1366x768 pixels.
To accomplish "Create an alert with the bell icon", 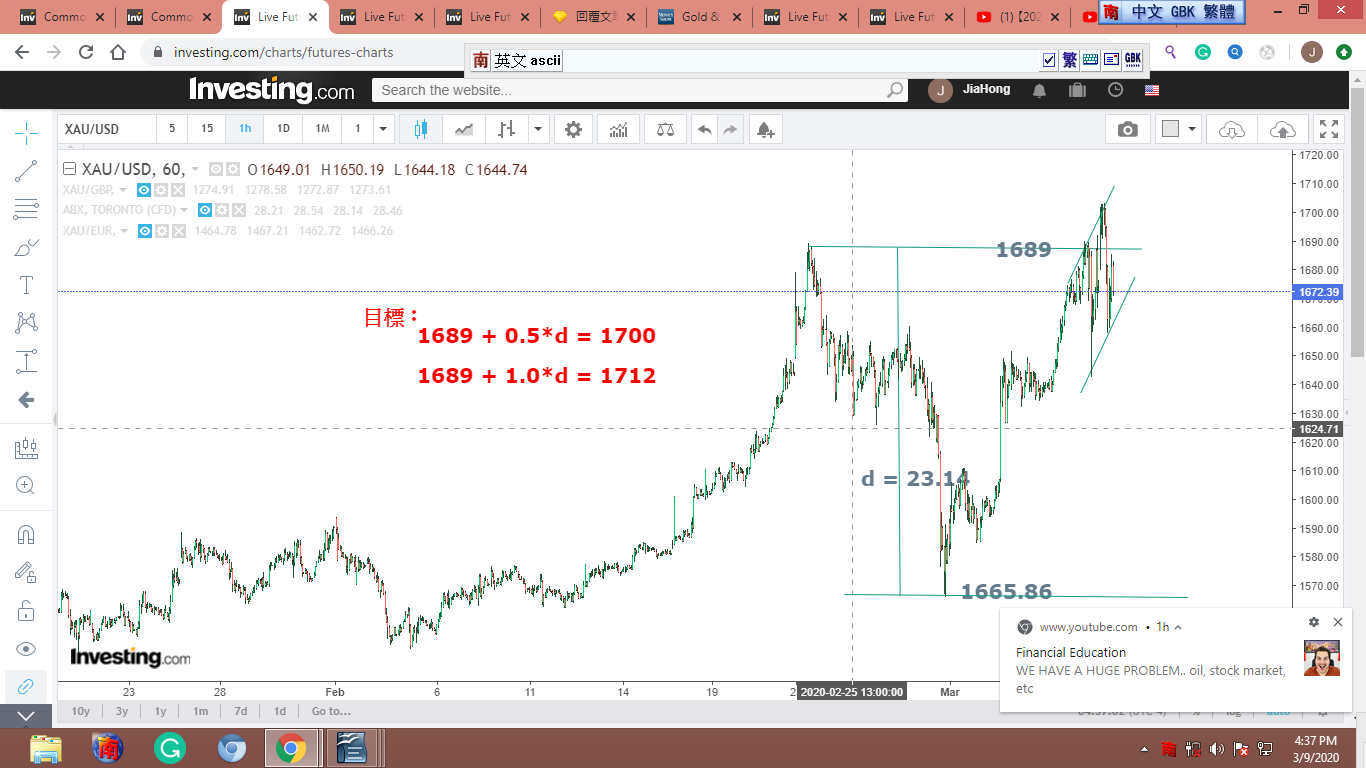I will click(764, 129).
